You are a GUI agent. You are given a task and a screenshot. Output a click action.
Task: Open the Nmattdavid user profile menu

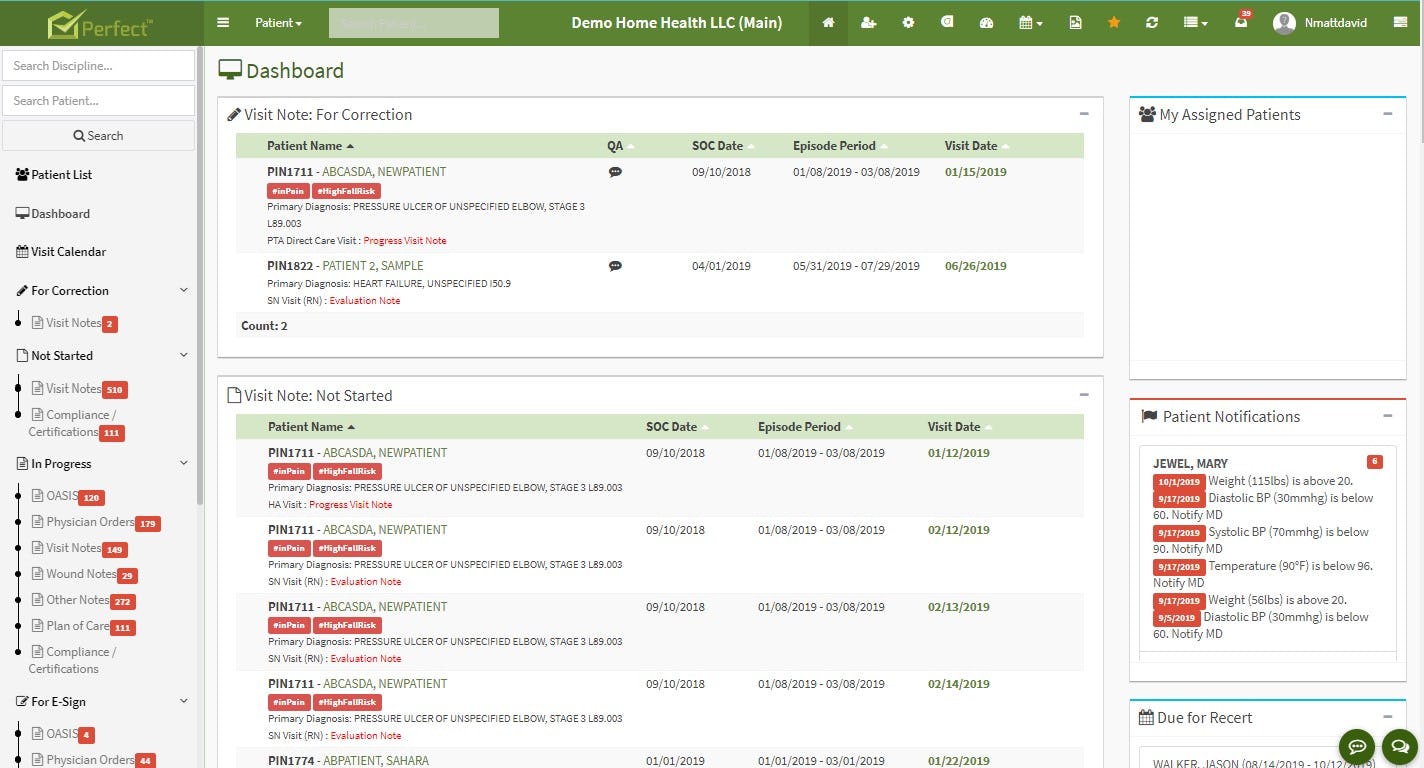point(1320,22)
